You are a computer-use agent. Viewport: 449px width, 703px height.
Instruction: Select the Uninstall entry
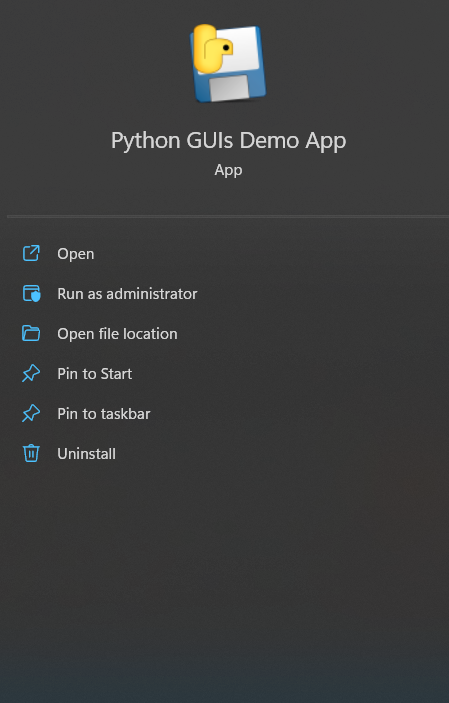click(86, 454)
